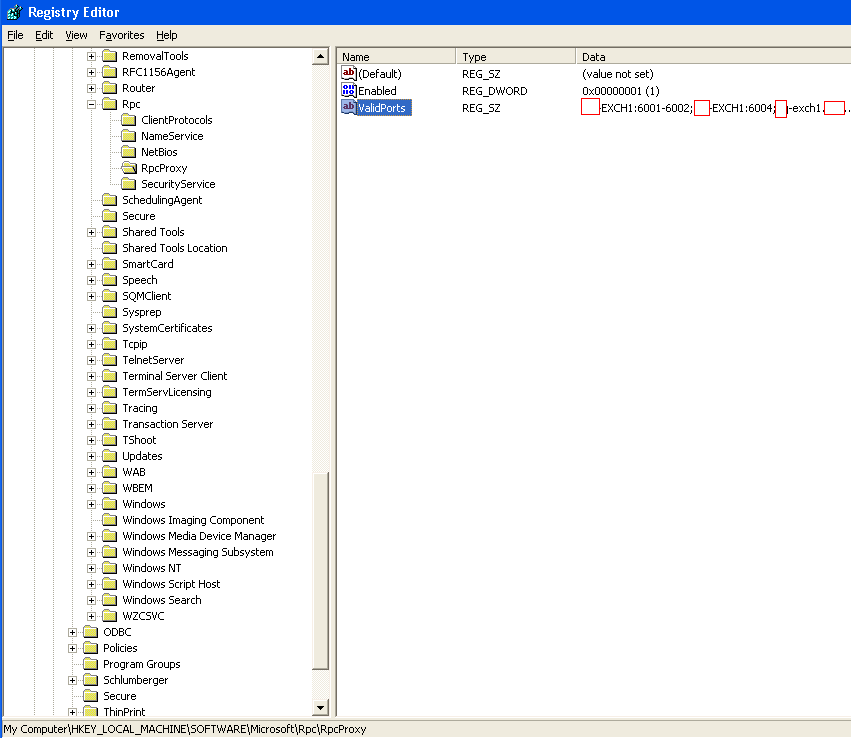Image resolution: width=851 pixels, height=738 pixels.
Task: Collapse the Rpc key
Action: click(92, 104)
